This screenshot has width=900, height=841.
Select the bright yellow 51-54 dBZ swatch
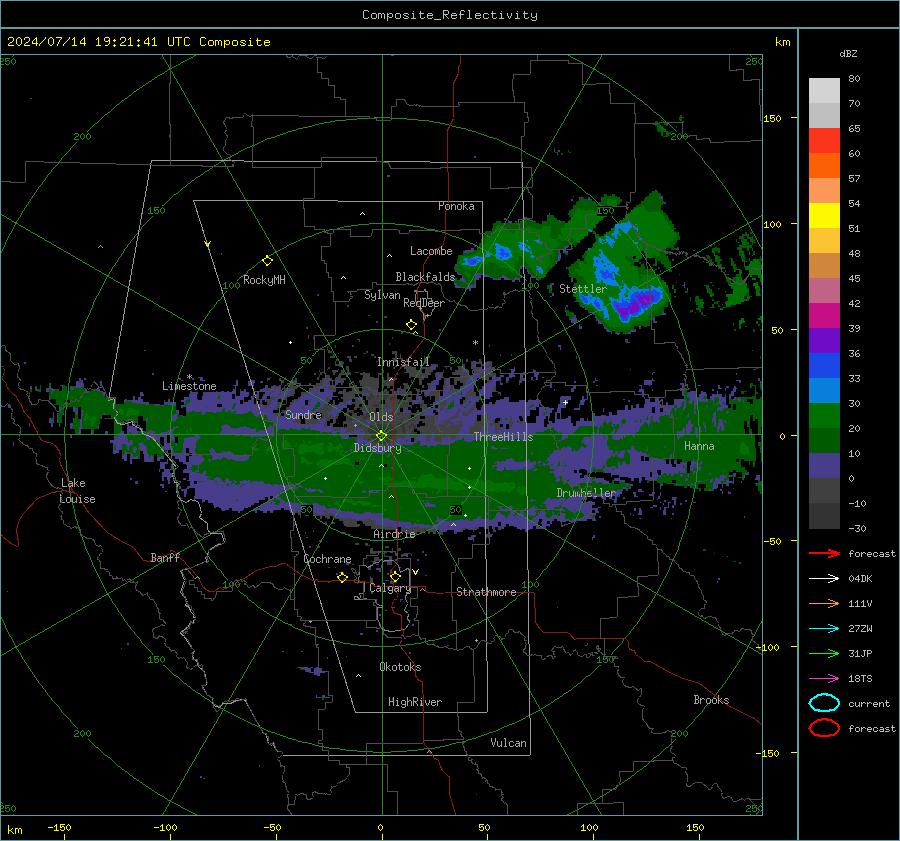click(824, 216)
